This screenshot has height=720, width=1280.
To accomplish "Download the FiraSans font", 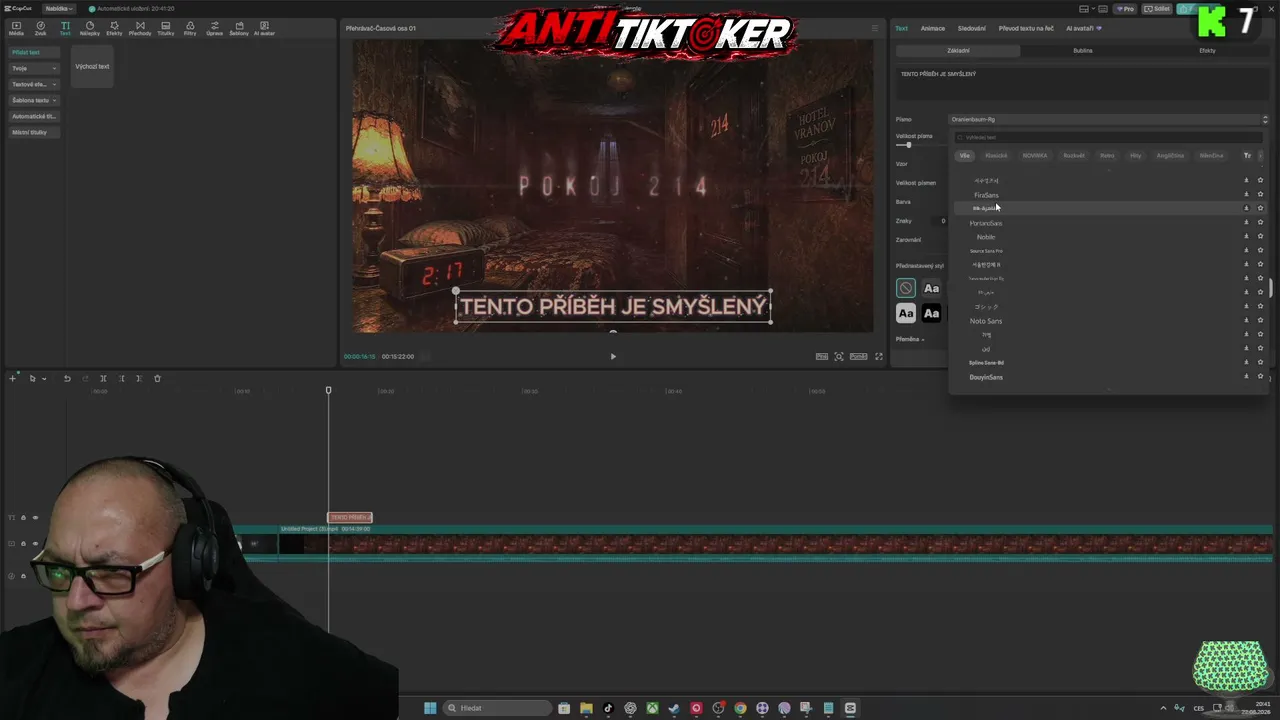I will (1246, 194).
